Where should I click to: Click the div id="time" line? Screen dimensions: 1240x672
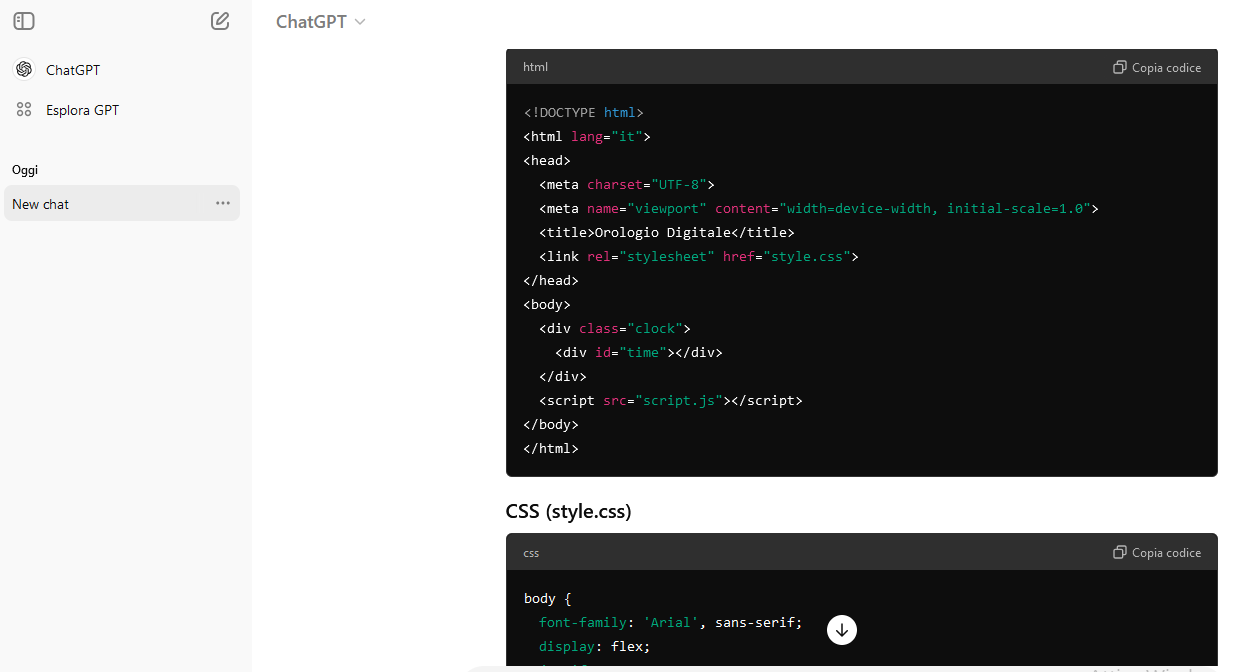(x=638, y=352)
